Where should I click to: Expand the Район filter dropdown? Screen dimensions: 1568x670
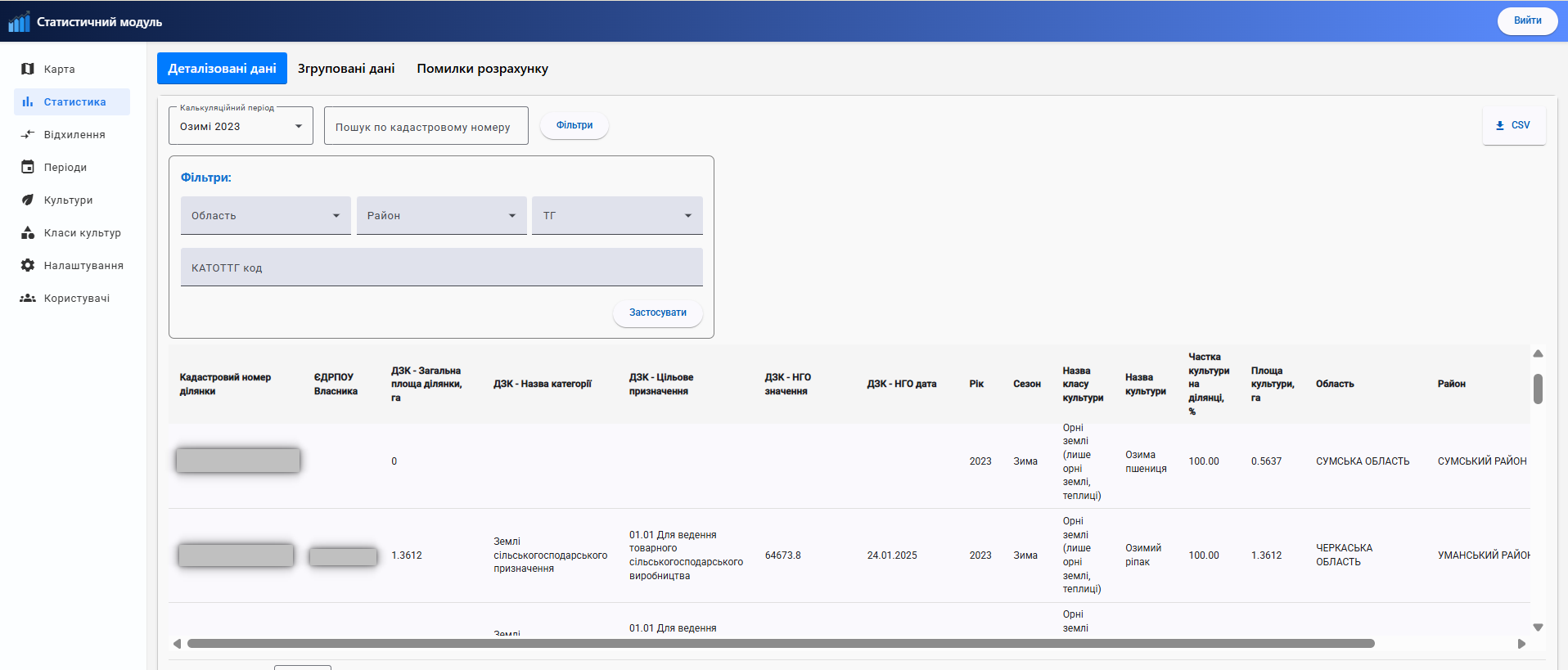point(441,215)
